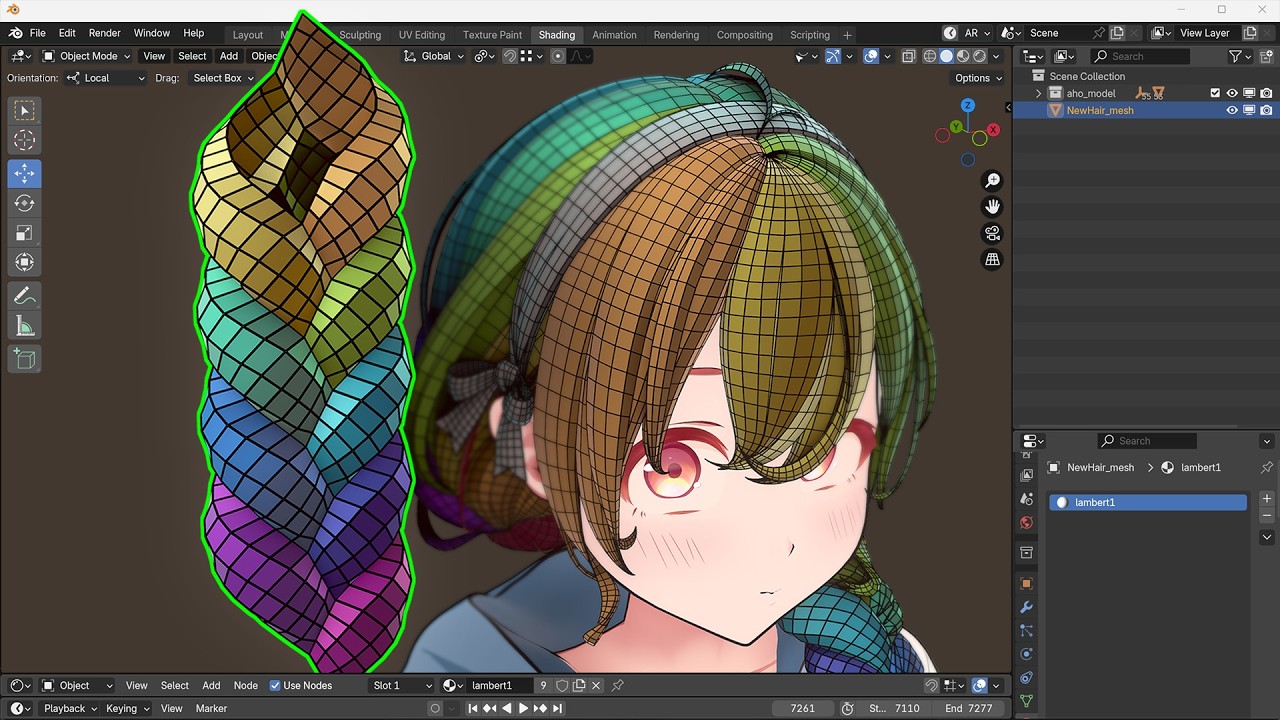Toggle the camera view icon
Screen dimensions: 1280x720
pos(992,233)
